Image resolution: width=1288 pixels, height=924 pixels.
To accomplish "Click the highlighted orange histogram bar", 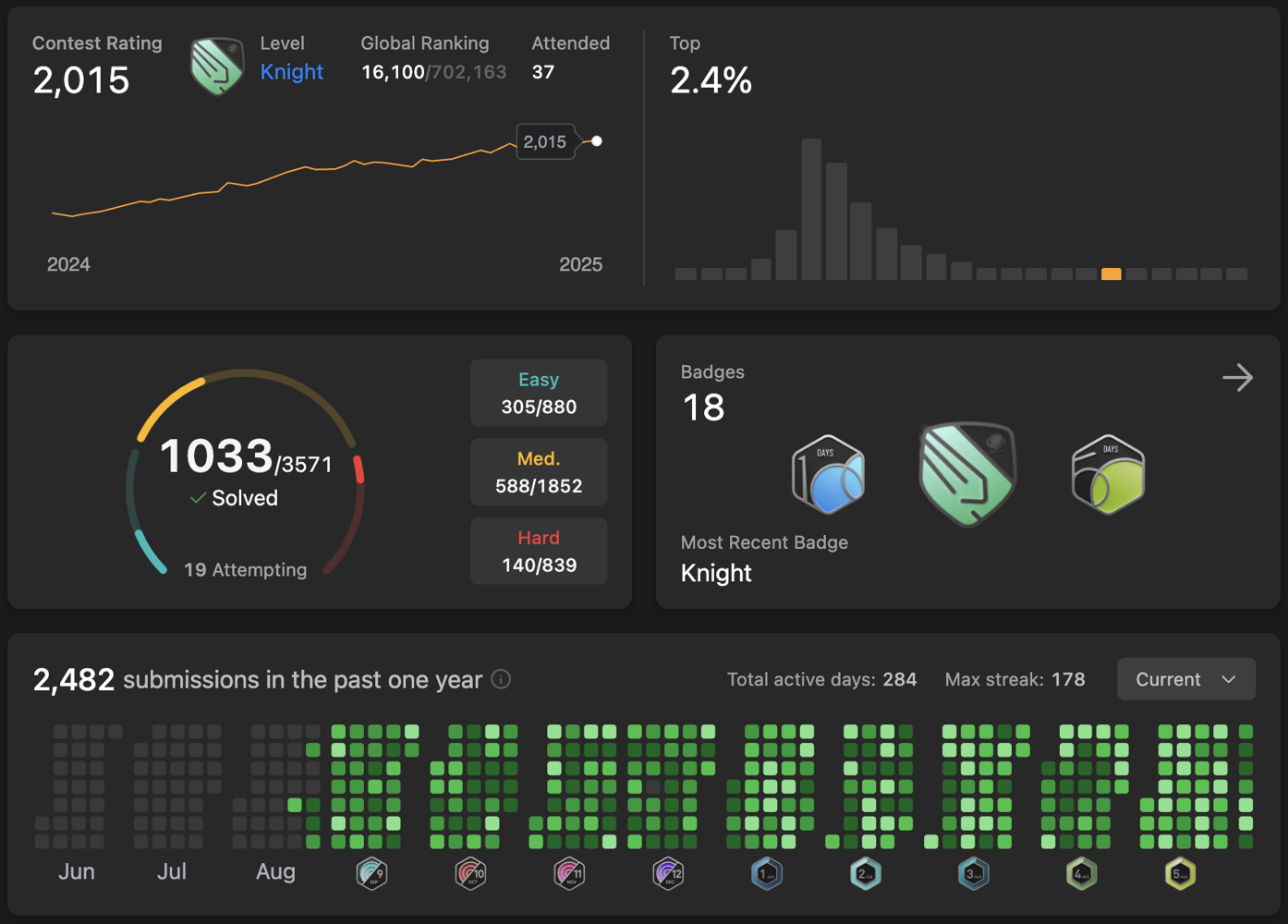I will click(x=1111, y=274).
